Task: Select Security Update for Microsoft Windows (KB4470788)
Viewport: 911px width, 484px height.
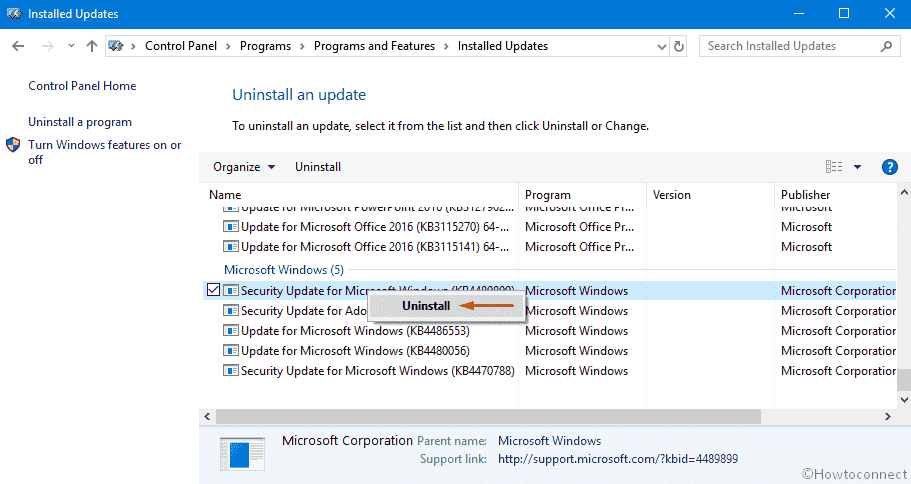Action: tap(378, 371)
